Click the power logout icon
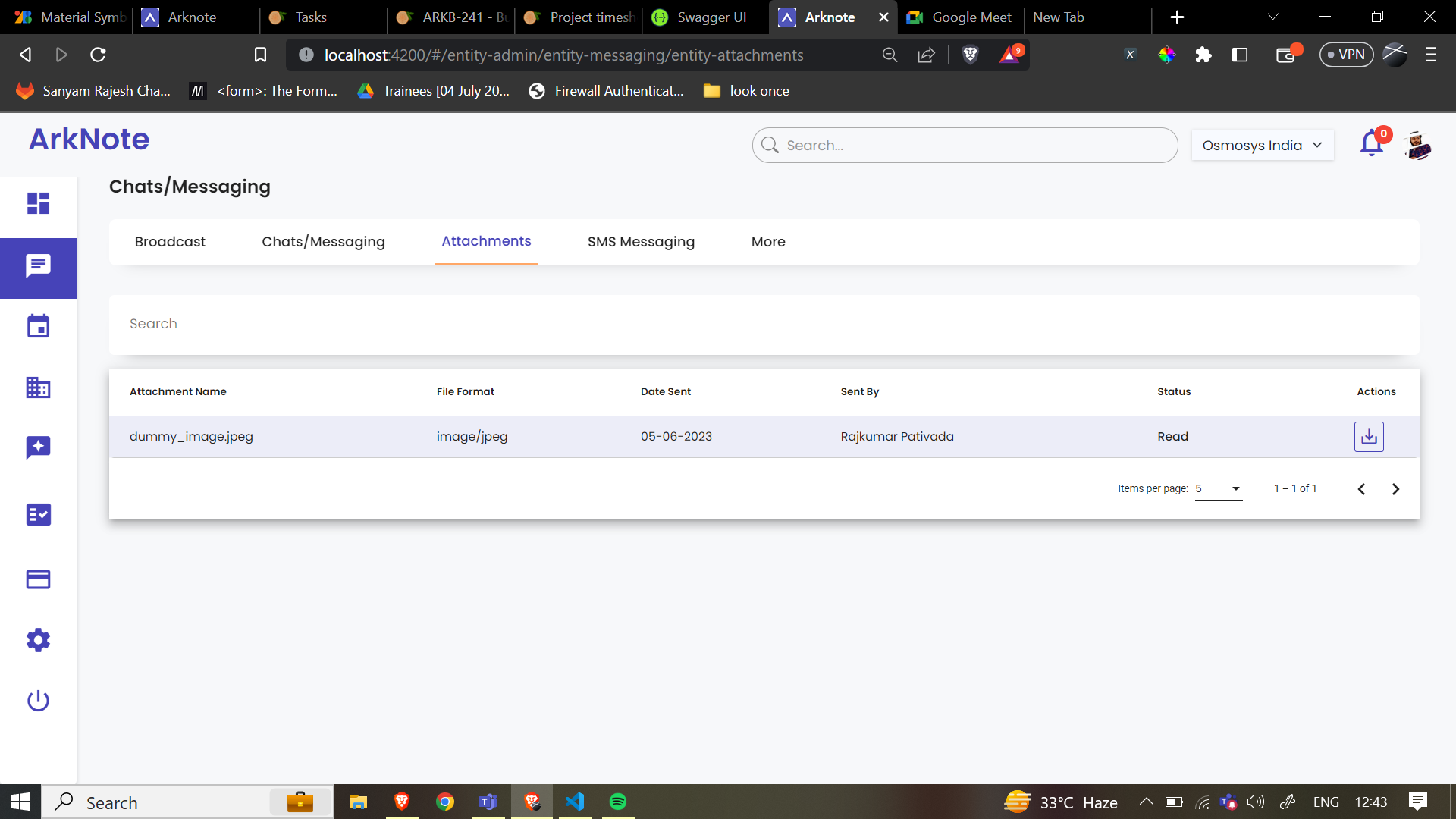Screen dimensions: 1456x819 point(38,701)
